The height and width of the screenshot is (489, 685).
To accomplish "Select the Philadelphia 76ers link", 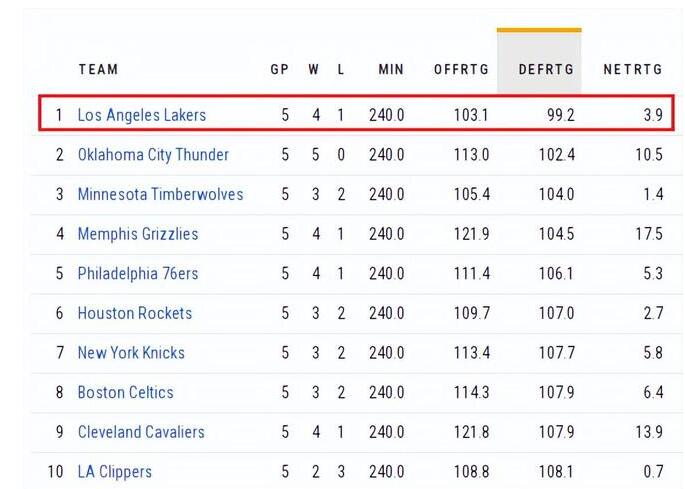I will (x=138, y=273).
